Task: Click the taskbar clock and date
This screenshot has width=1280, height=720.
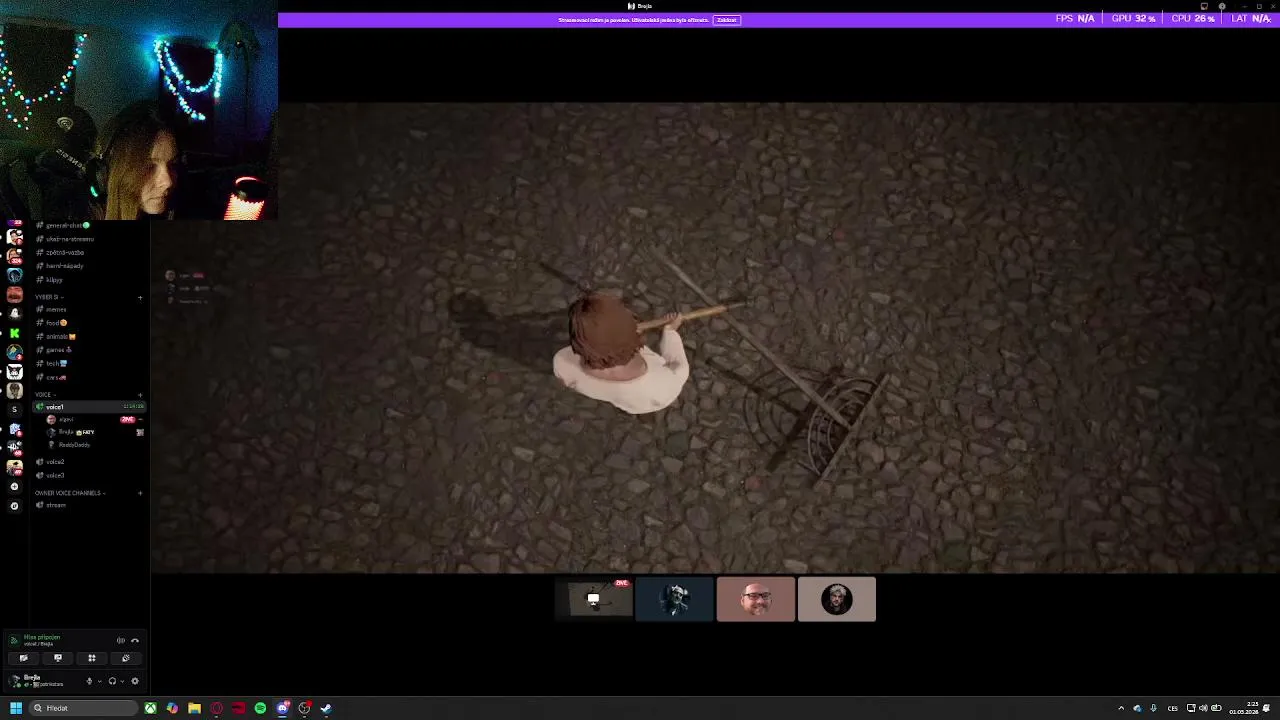Action: (1244, 708)
